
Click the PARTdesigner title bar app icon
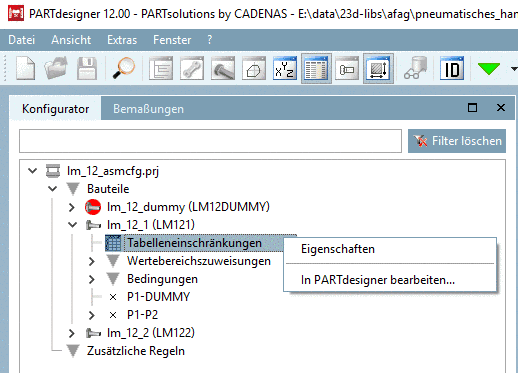pyautogui.click(x=16, y=13)
